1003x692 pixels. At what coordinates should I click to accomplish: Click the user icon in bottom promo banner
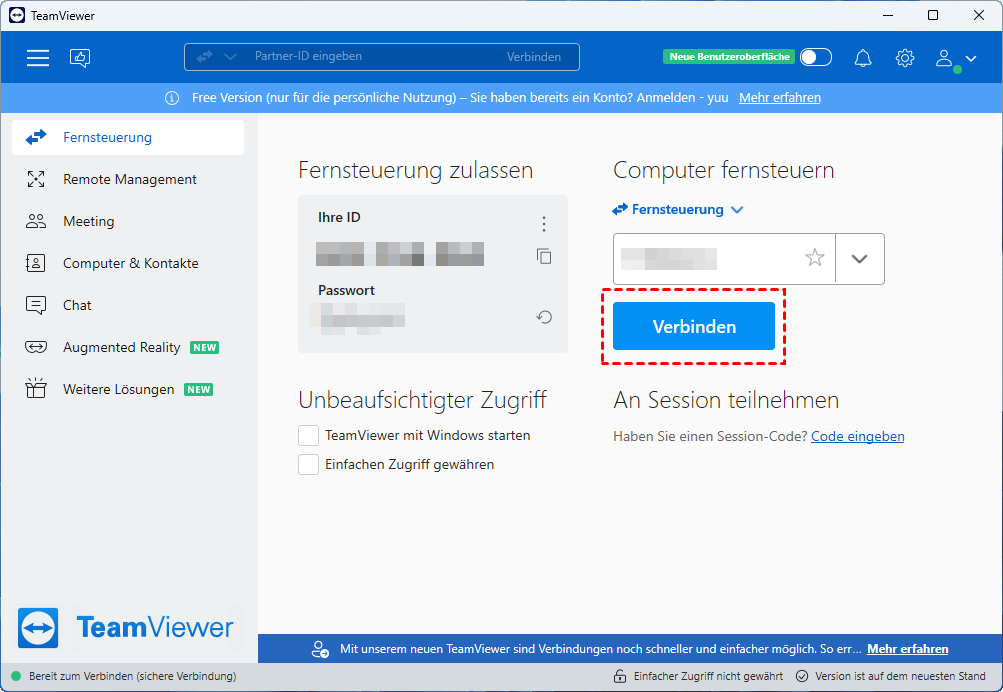(320, 649)
